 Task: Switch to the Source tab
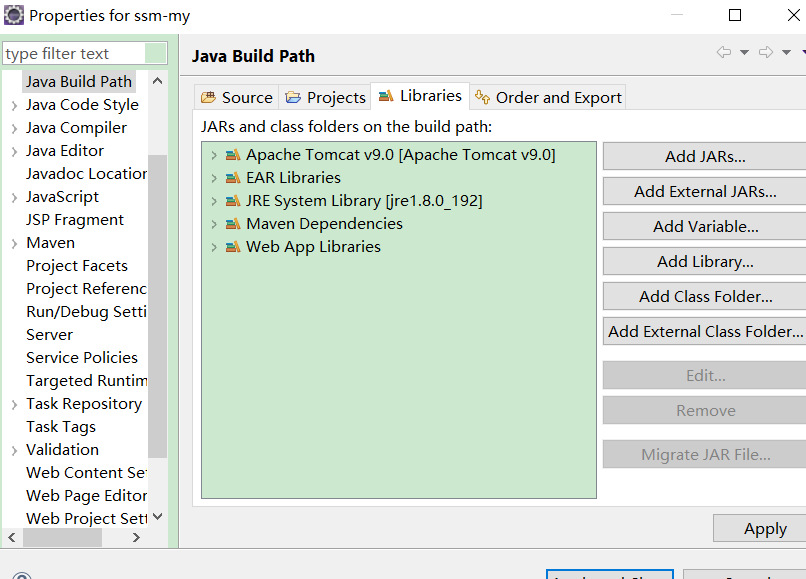(237, 97)
